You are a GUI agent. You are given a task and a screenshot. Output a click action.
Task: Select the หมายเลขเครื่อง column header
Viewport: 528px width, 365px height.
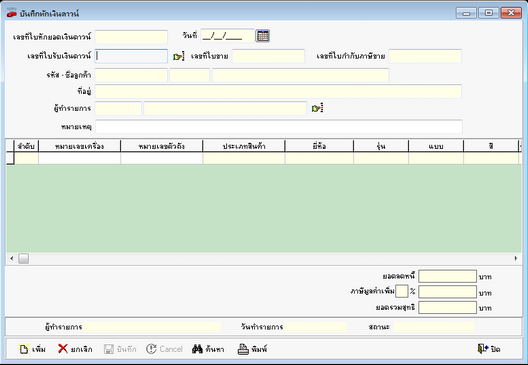coord(79,146)
